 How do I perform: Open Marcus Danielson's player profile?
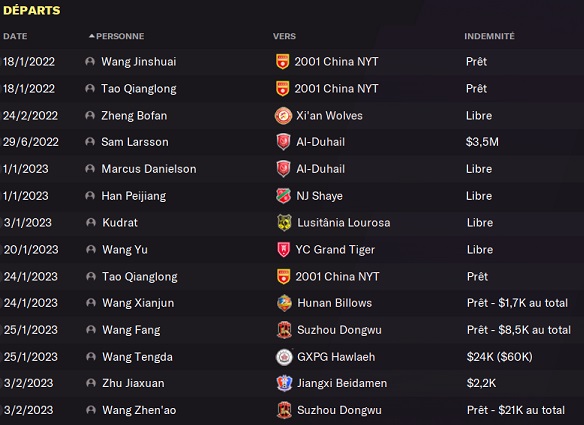(x=149, y=169)
